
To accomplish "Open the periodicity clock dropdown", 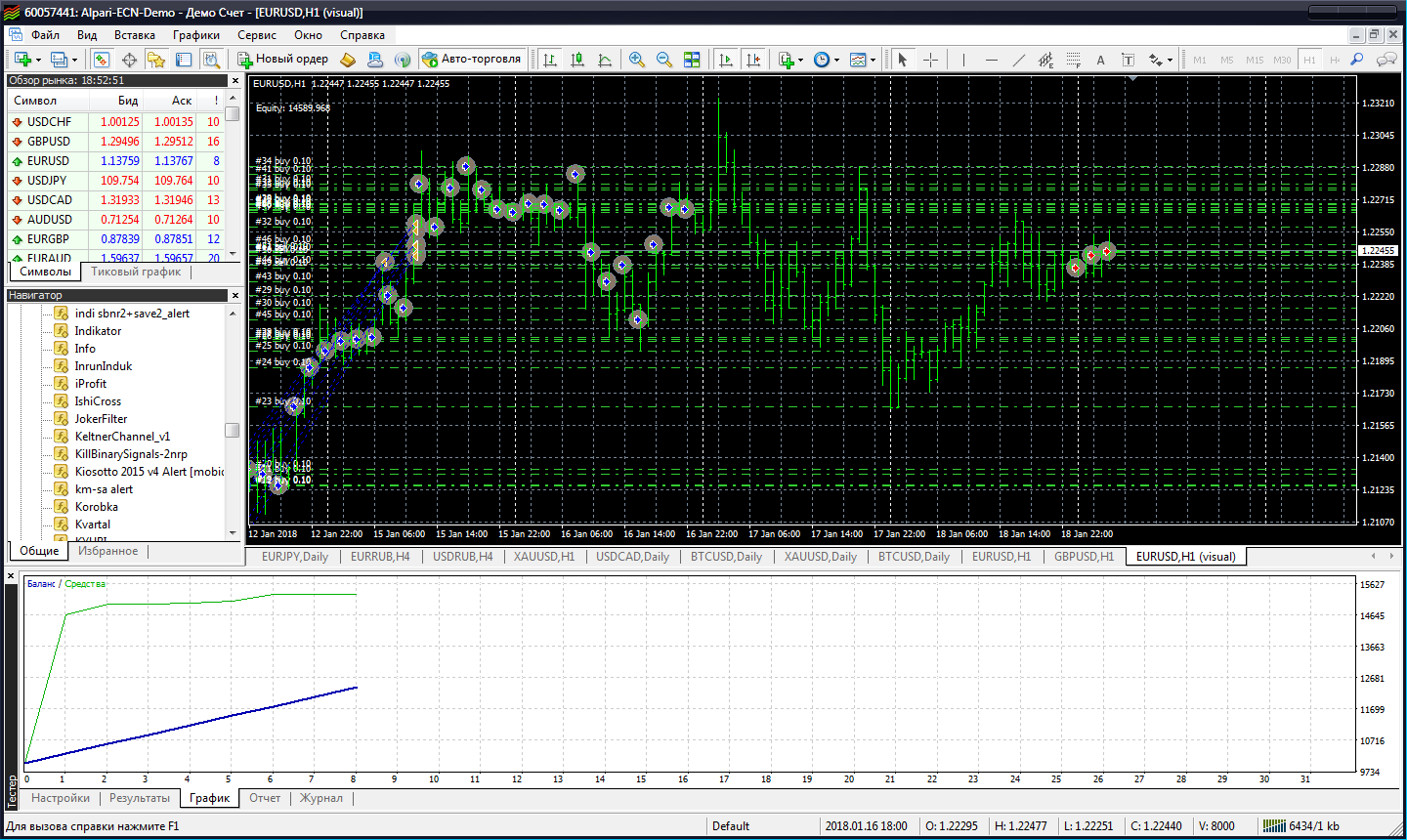I will click(836, 61).
